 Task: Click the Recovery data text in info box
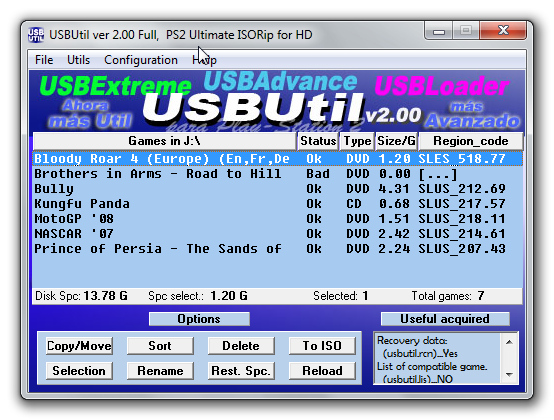(412, 341)
